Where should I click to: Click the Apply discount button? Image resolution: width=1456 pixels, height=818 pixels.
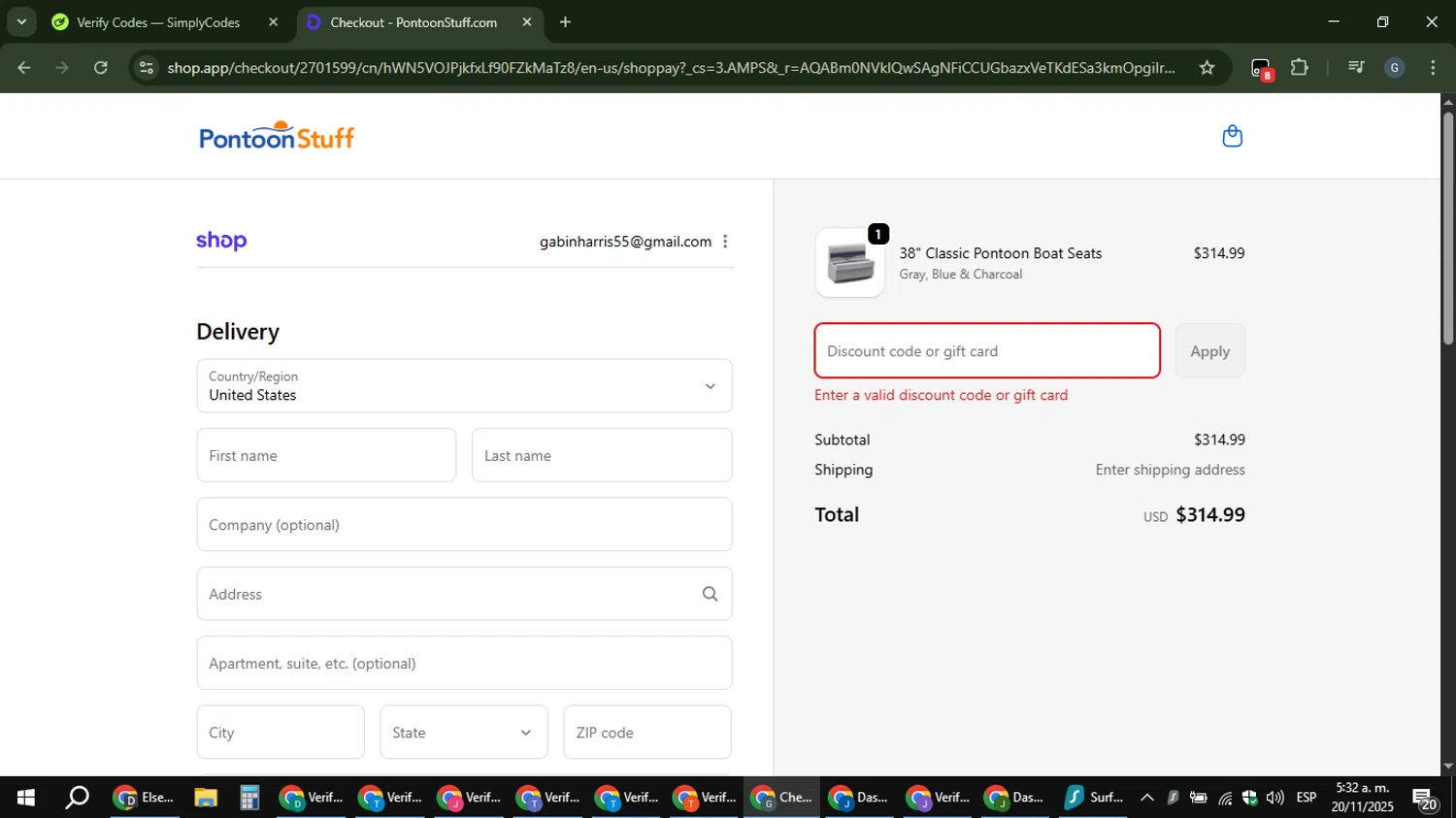click(x=1209, y=351)
